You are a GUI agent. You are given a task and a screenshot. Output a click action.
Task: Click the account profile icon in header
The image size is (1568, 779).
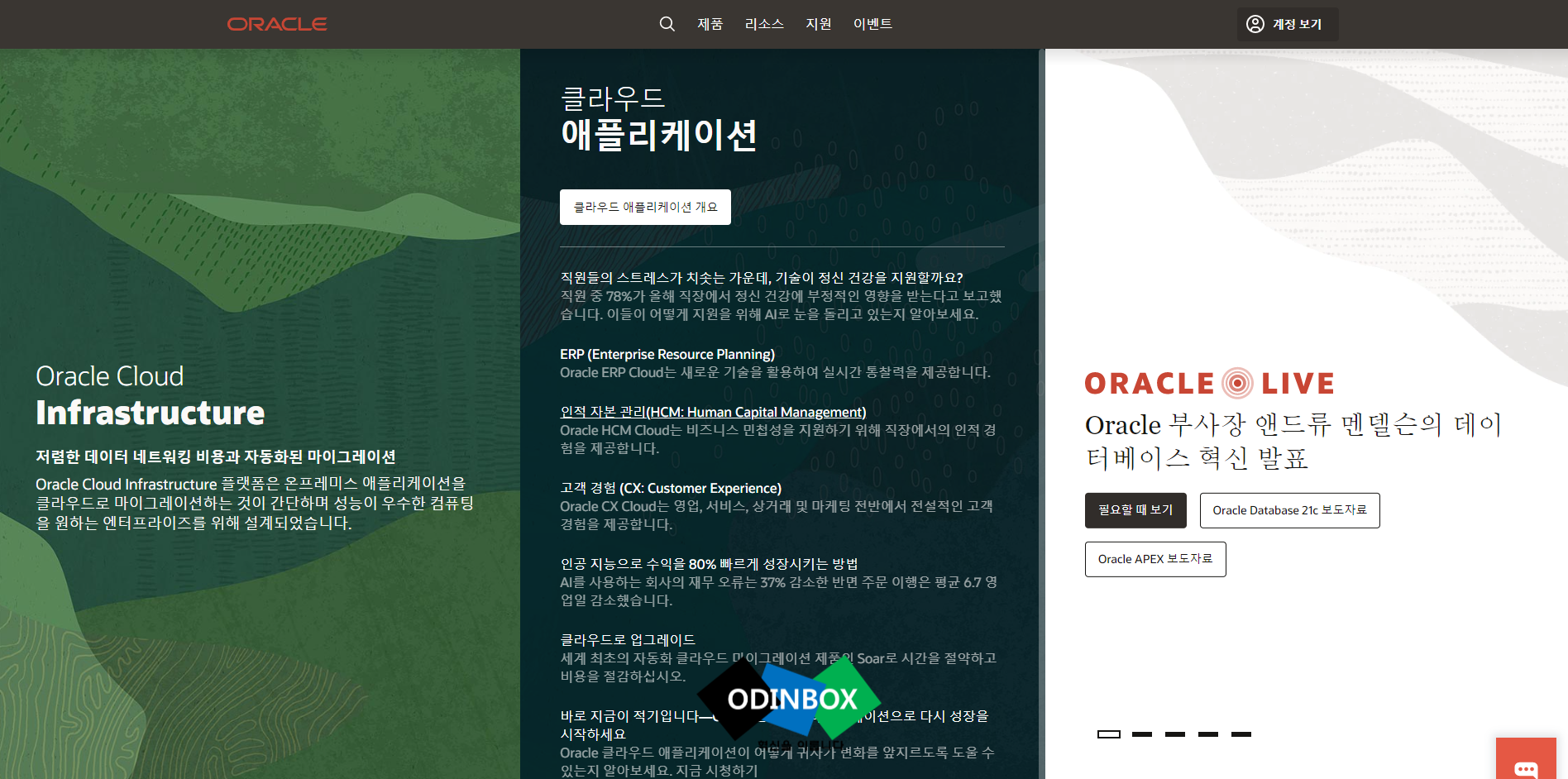click(1255, 24)
